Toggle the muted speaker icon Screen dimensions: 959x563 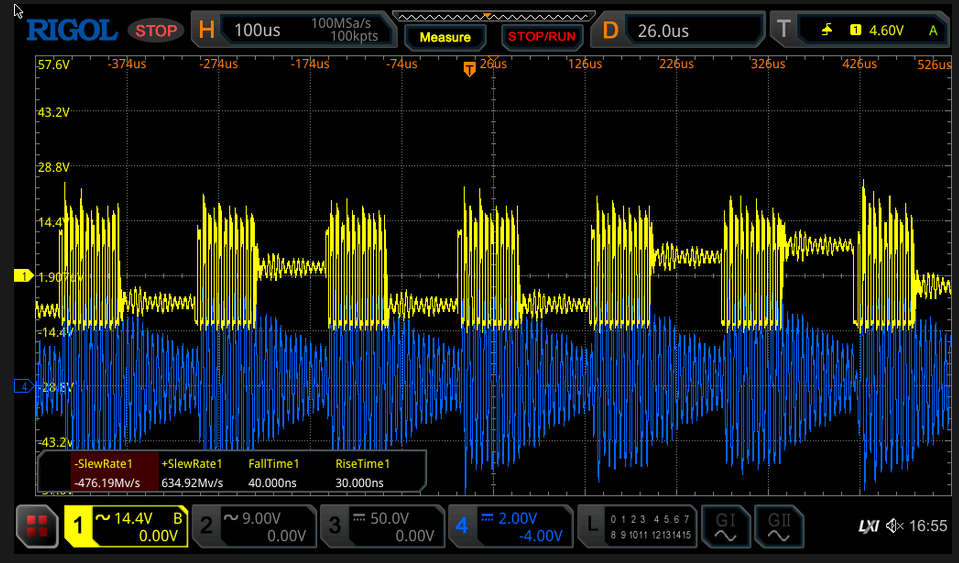click(896, 526)
